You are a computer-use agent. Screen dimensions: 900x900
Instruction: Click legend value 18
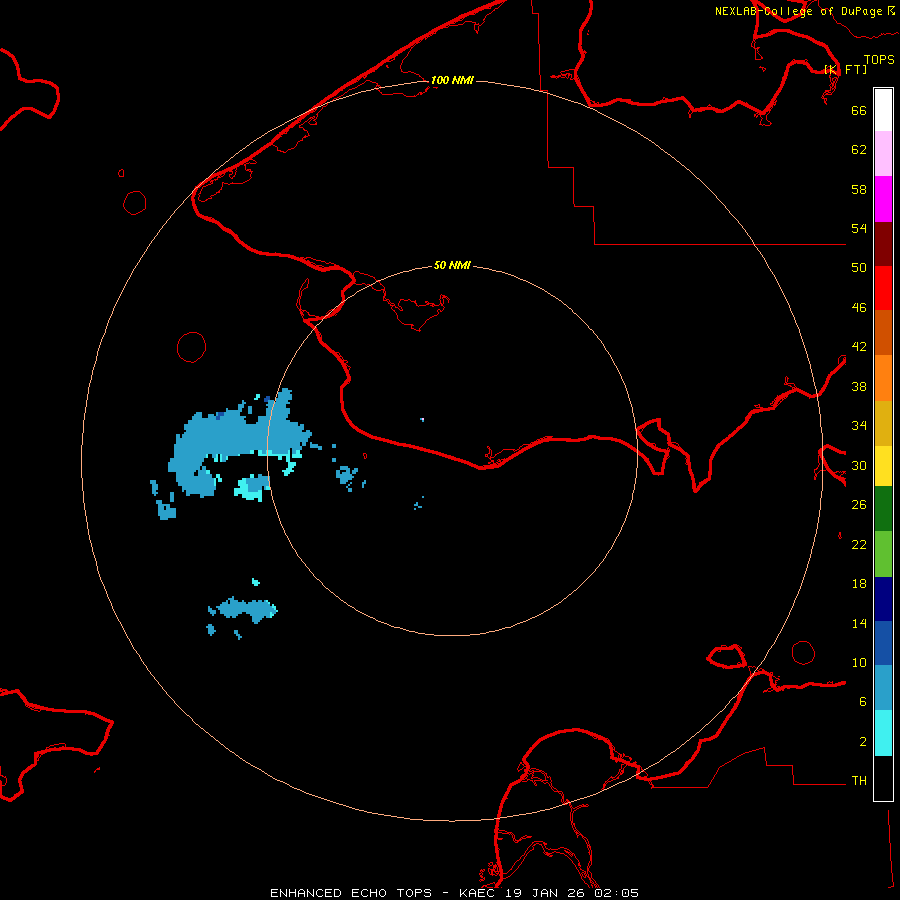[859, 584]
